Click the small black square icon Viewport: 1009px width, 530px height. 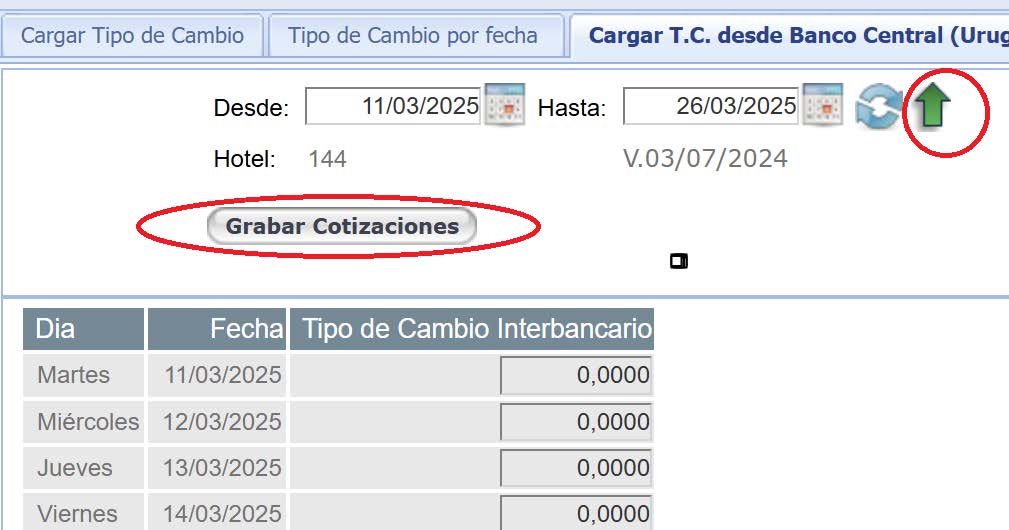click(x=679, y=262)
